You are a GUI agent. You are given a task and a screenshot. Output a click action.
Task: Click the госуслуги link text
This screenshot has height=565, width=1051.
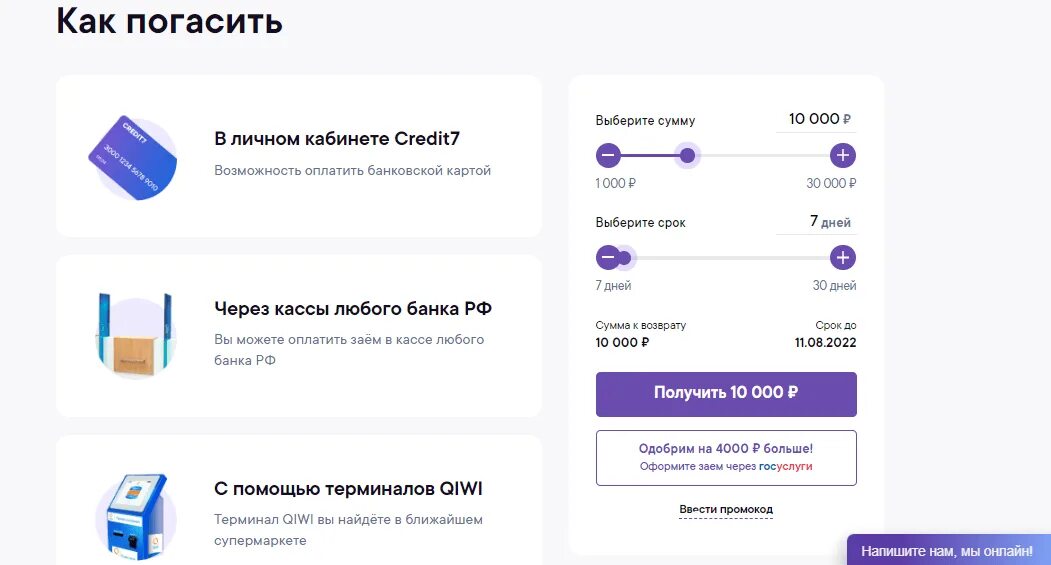(x=786, y=467)
